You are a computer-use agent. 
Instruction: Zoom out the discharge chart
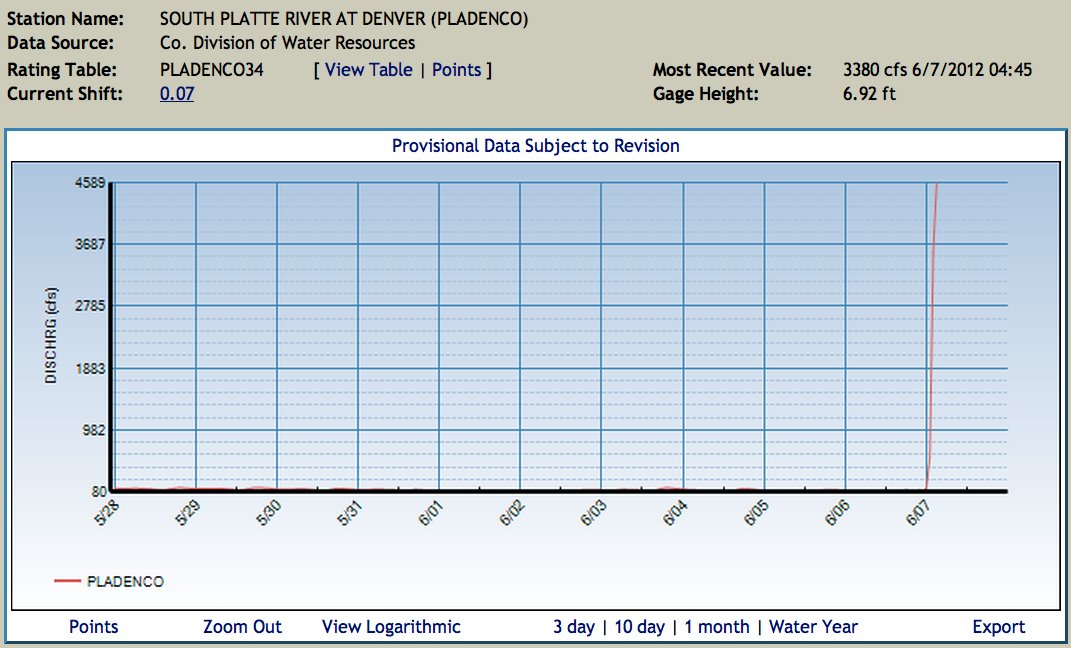[x=242, y=627]
